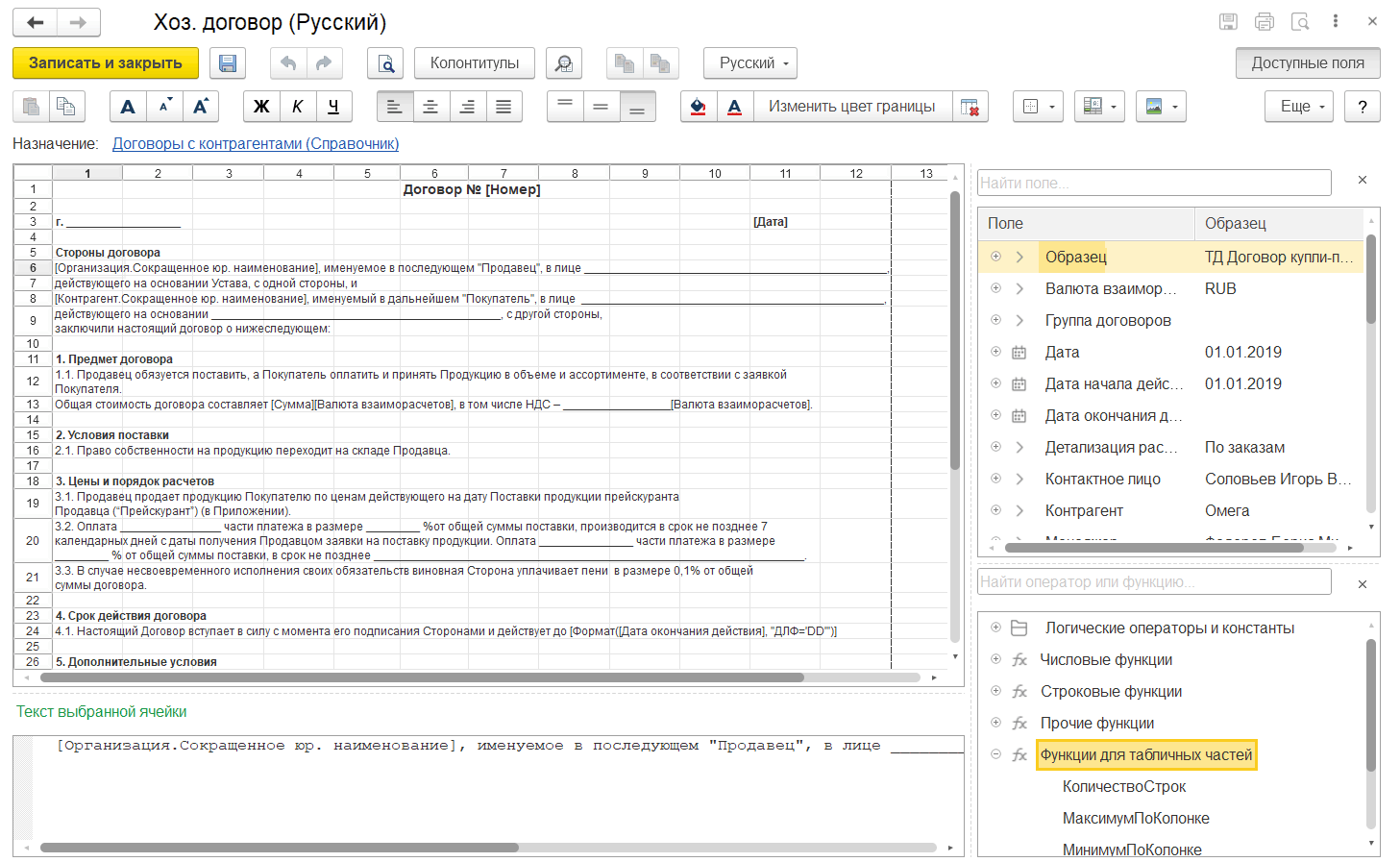The image size is (1400, 862).
Task: Toggle underline formatting (Ч)
Action: (x=333, y=107)
